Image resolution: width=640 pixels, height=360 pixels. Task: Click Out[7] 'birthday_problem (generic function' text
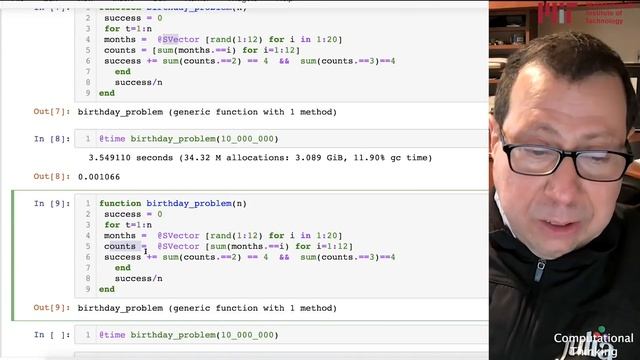(x=207, y=112)
